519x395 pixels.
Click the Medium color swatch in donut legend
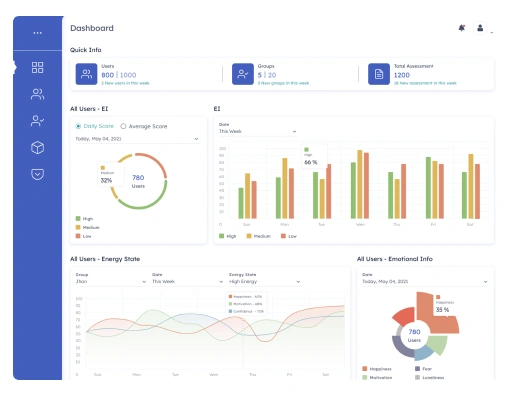coord(78,227)
